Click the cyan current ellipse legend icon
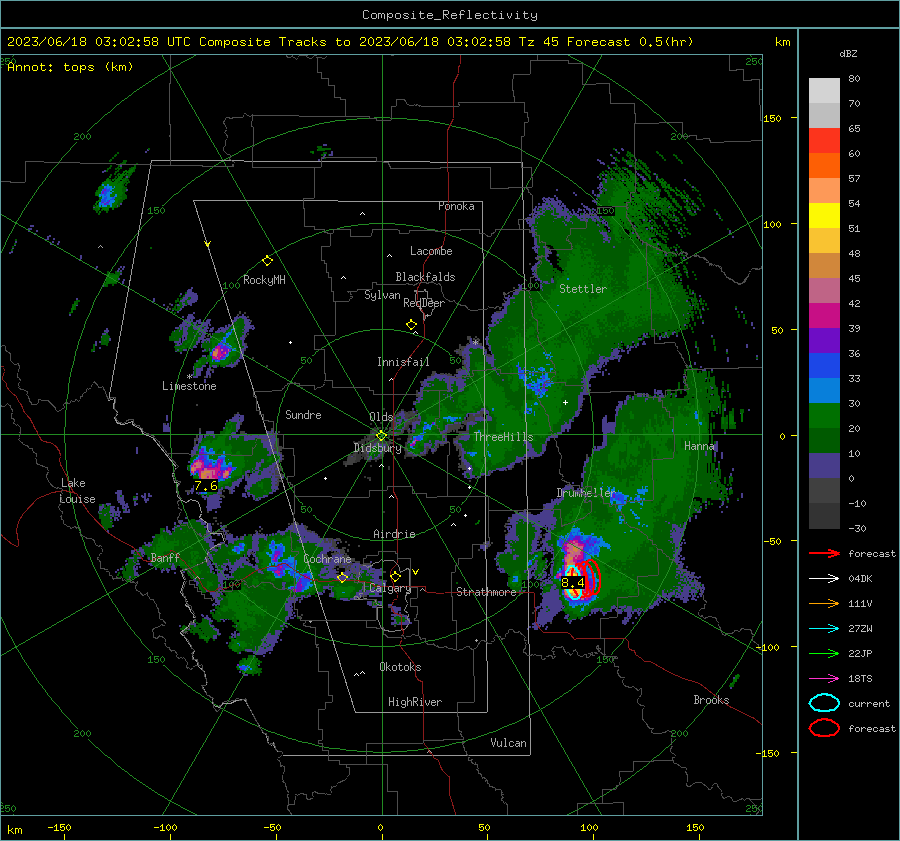 point(824,703)
